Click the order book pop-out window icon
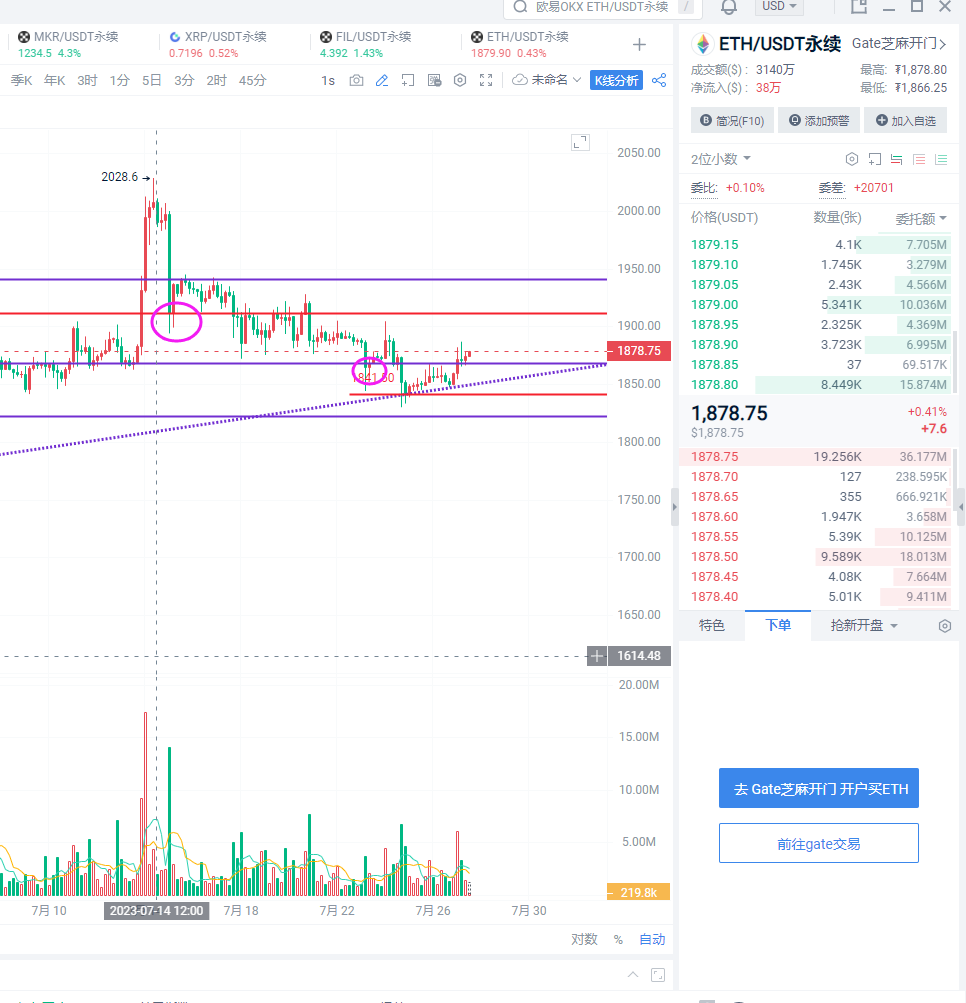The image size is (966, 1003). [x=875, y=159]
